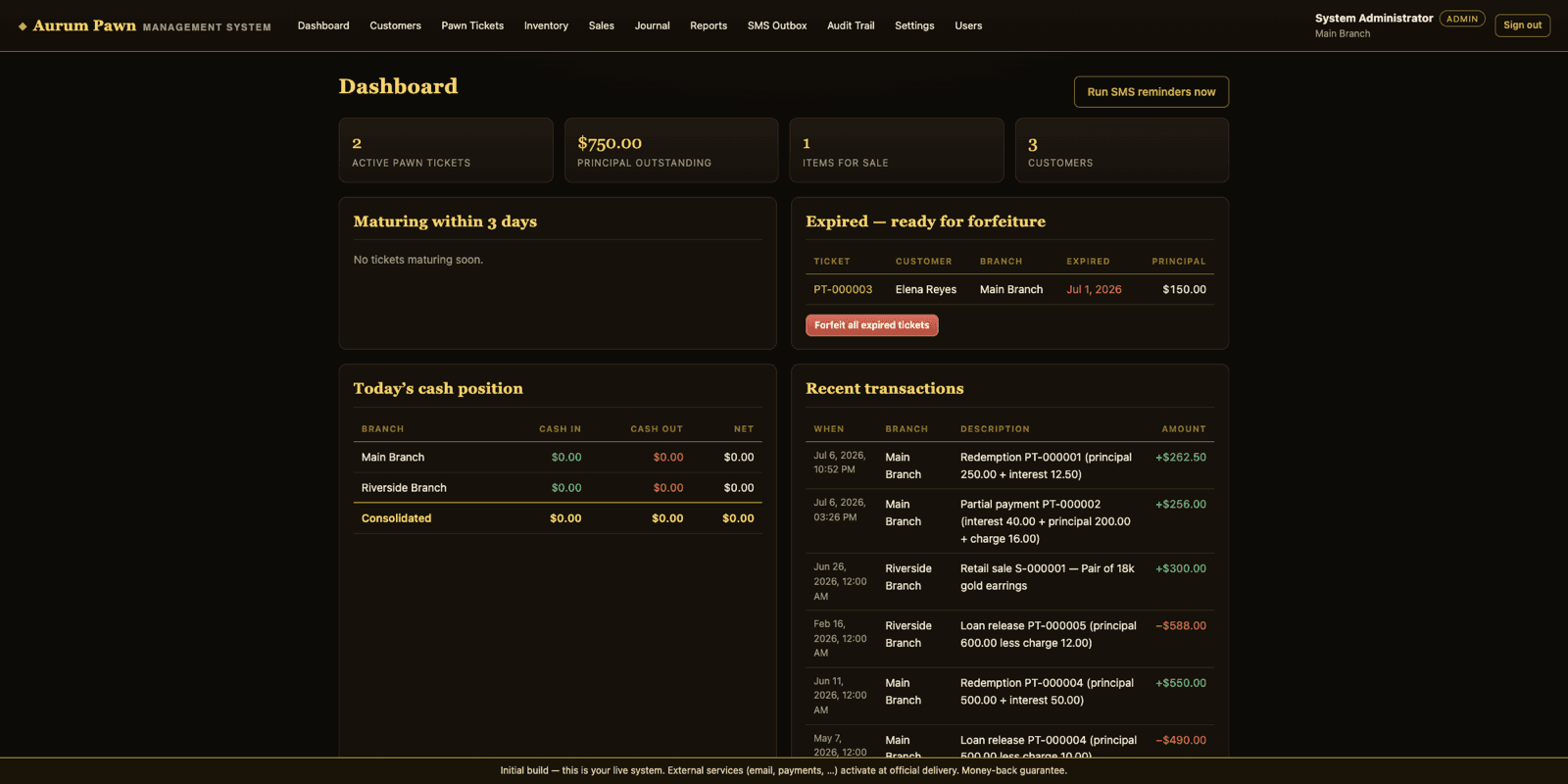Click the Partial payment PT-000002 description

(1046, 521)
